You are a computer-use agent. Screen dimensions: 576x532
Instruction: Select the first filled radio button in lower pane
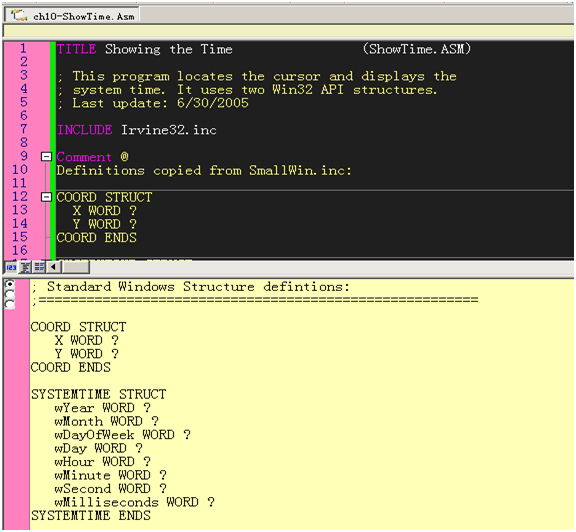tap(10, 284)
